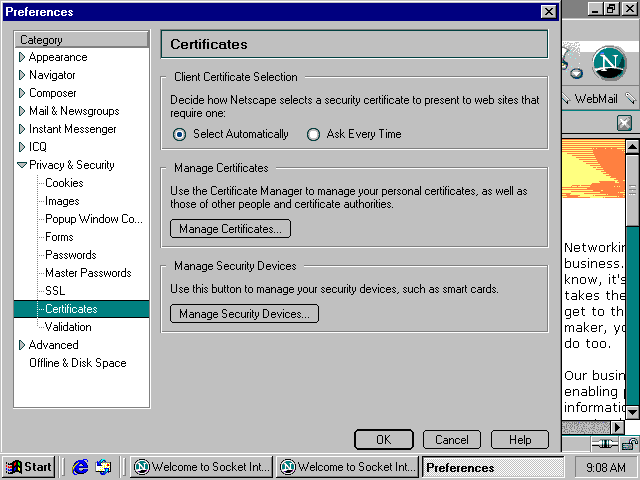Select the 'Select Automatically' radio button

(x=179, y=134)
